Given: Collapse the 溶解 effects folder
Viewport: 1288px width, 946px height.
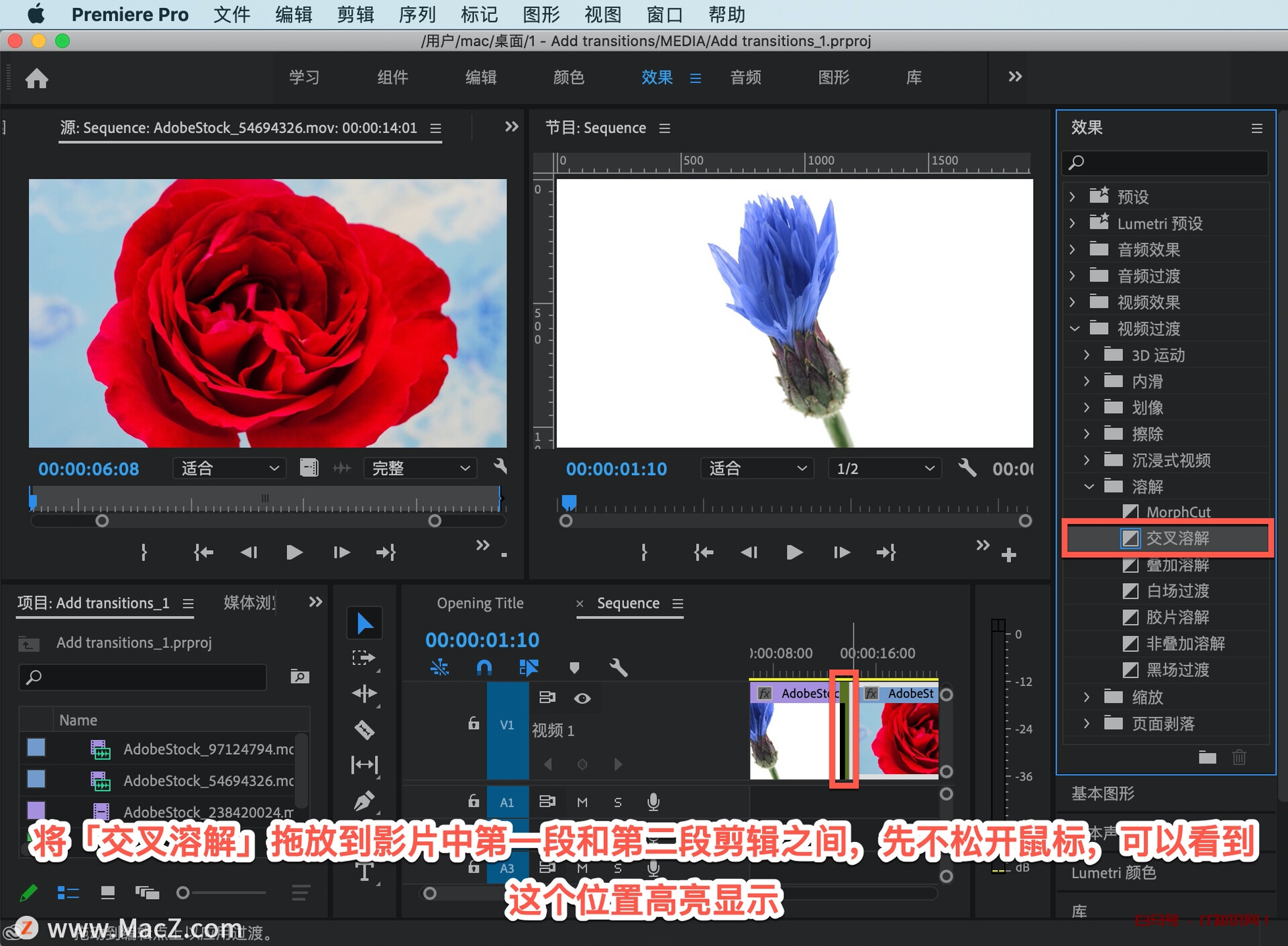Looking at the screenshot, I should point(1088,486).
